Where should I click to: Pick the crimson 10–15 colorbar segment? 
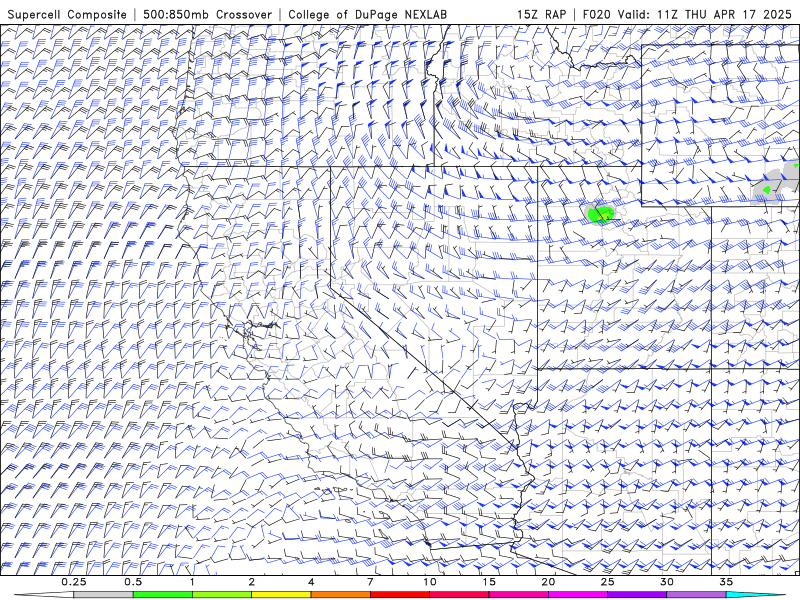click(x=459, y=595)
